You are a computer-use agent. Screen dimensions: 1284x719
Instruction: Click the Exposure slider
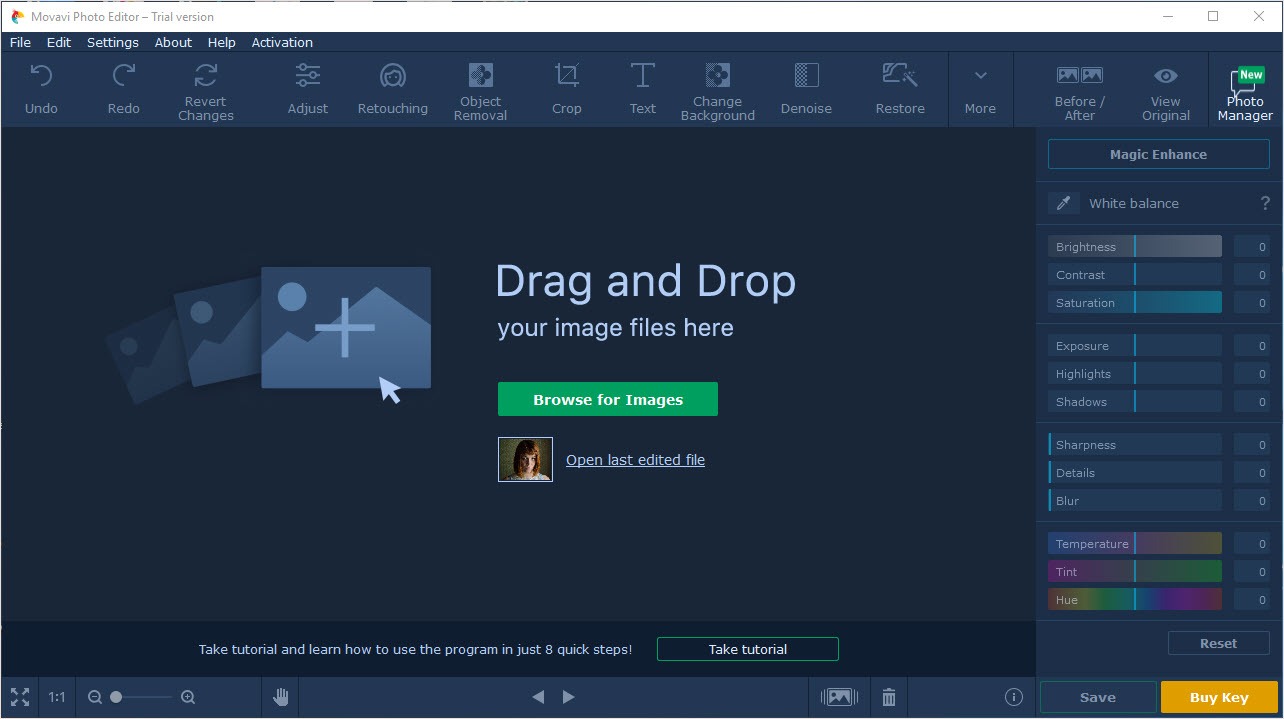click(1135, 345)
